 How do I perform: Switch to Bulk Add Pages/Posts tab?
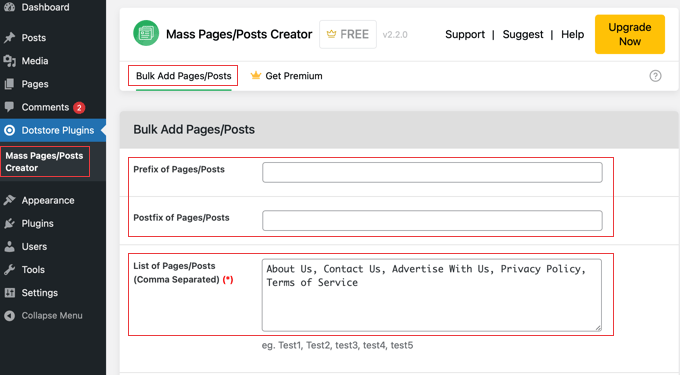[x=183, y=76]
